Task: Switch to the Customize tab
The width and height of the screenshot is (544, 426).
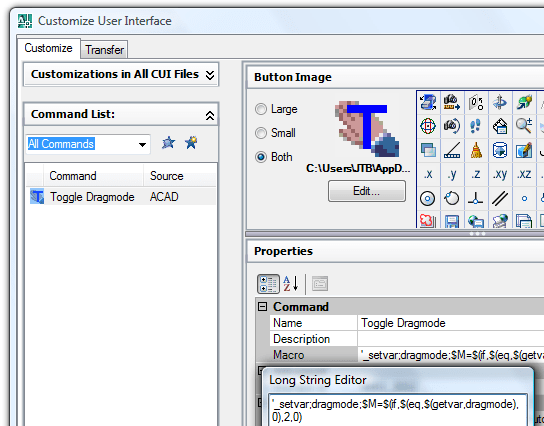Action: 49,48
